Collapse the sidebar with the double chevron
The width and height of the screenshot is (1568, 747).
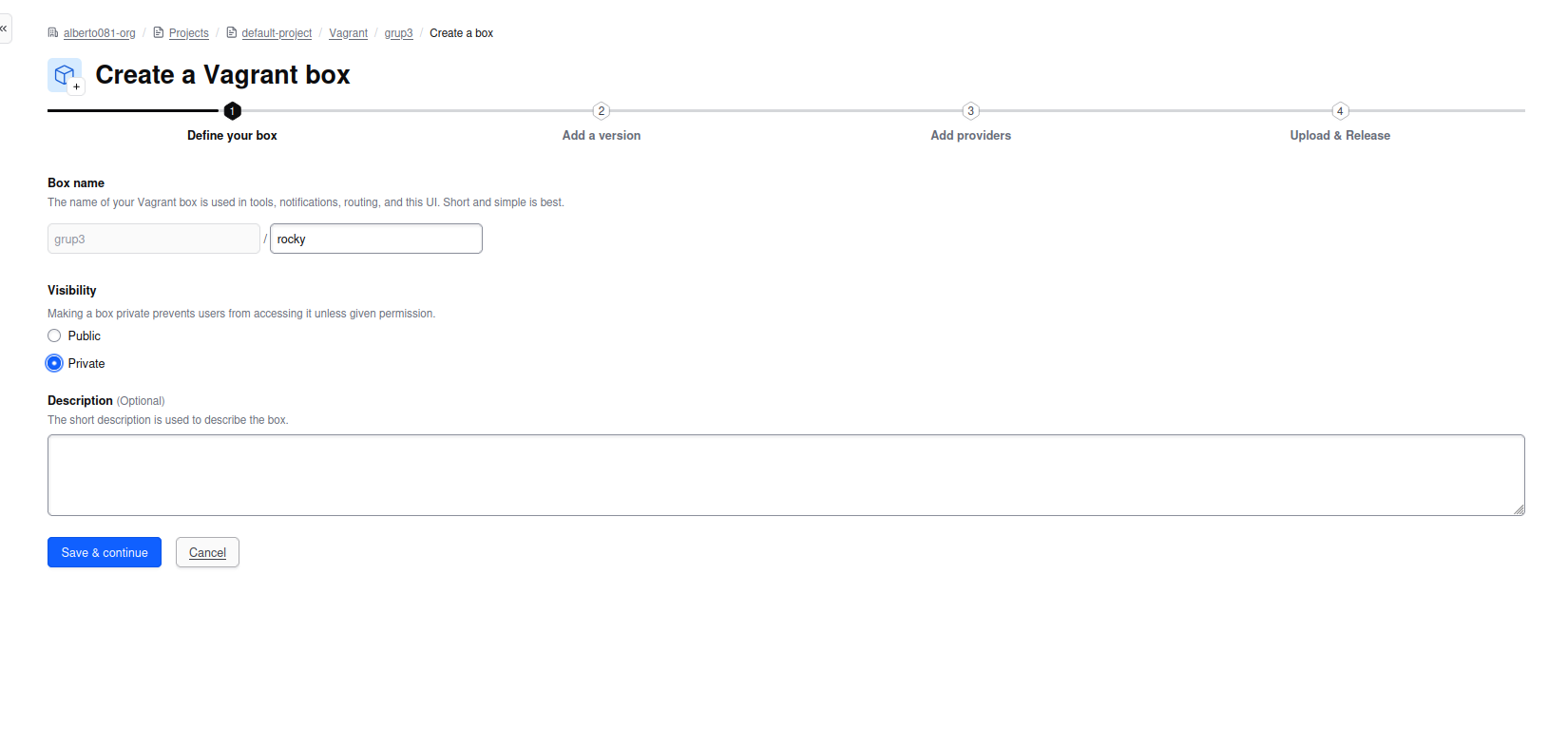point(4,29)
